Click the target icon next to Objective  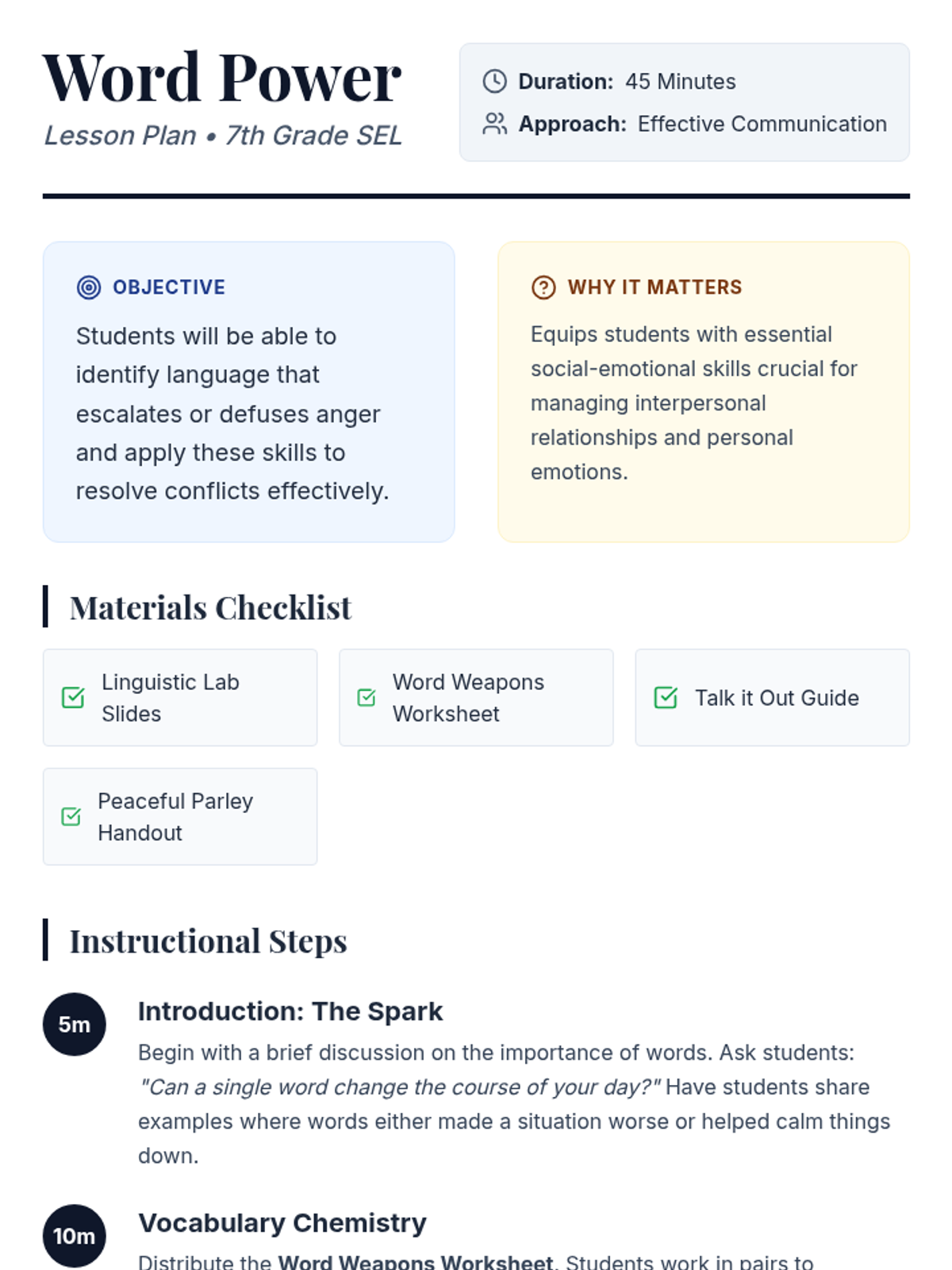(x=89, y=287)
